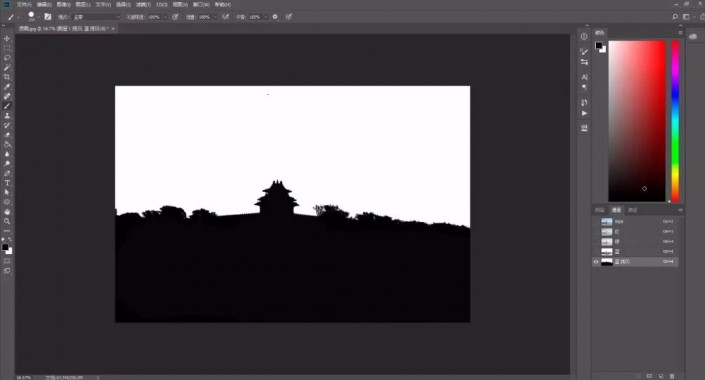This screenshot has width=705, height=380.
Task: Open the tool preset picker dropdown
Action: tap(18, 17)
